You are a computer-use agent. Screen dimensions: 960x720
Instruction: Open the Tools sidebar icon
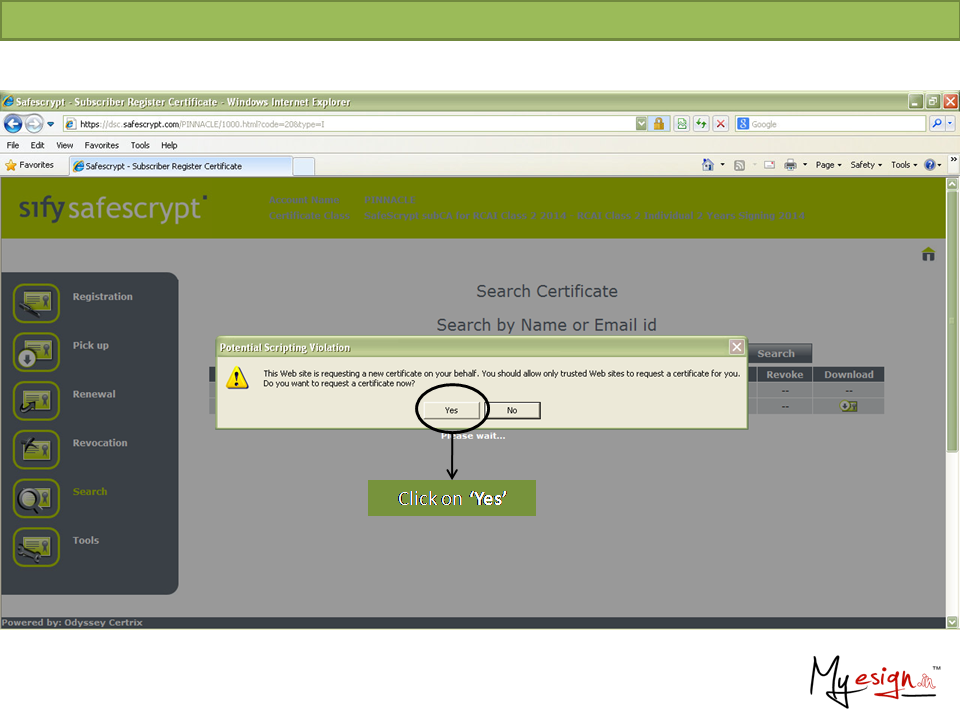click(36, 547)
